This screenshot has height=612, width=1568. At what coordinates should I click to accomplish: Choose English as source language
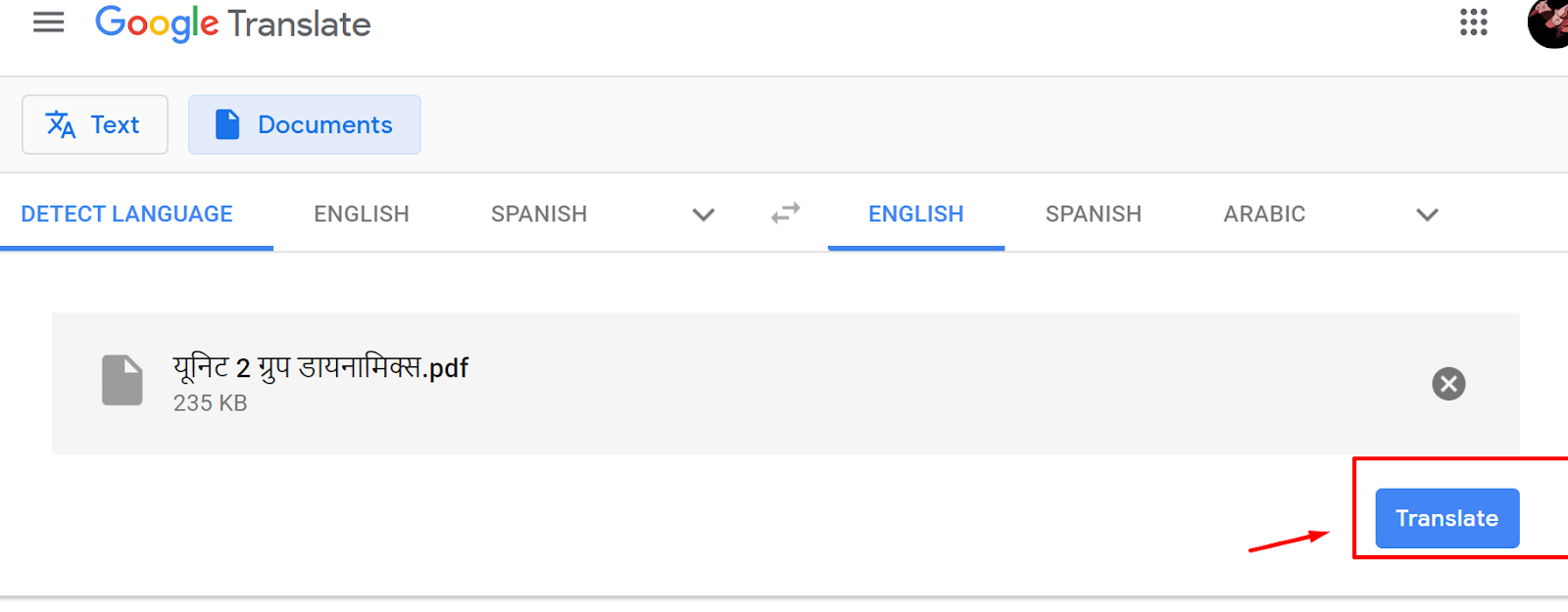362,213
